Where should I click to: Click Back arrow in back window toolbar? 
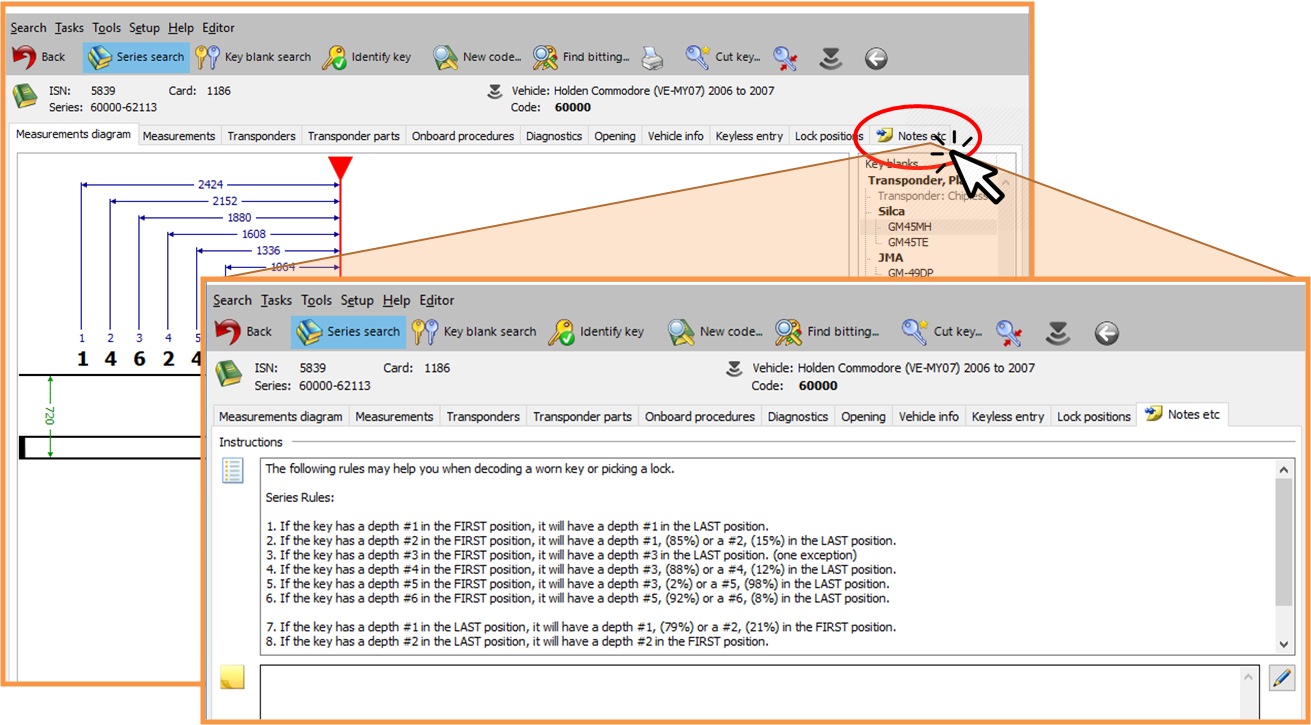click(39, 57)
